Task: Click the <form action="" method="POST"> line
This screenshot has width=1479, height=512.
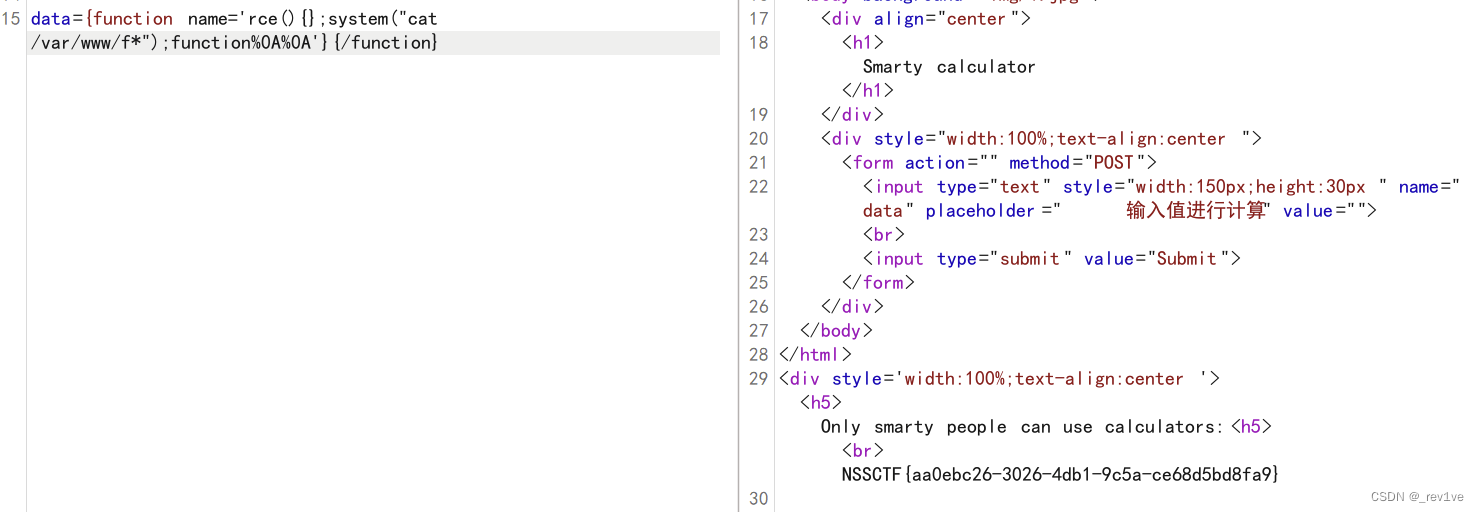Action: point(999,163)
